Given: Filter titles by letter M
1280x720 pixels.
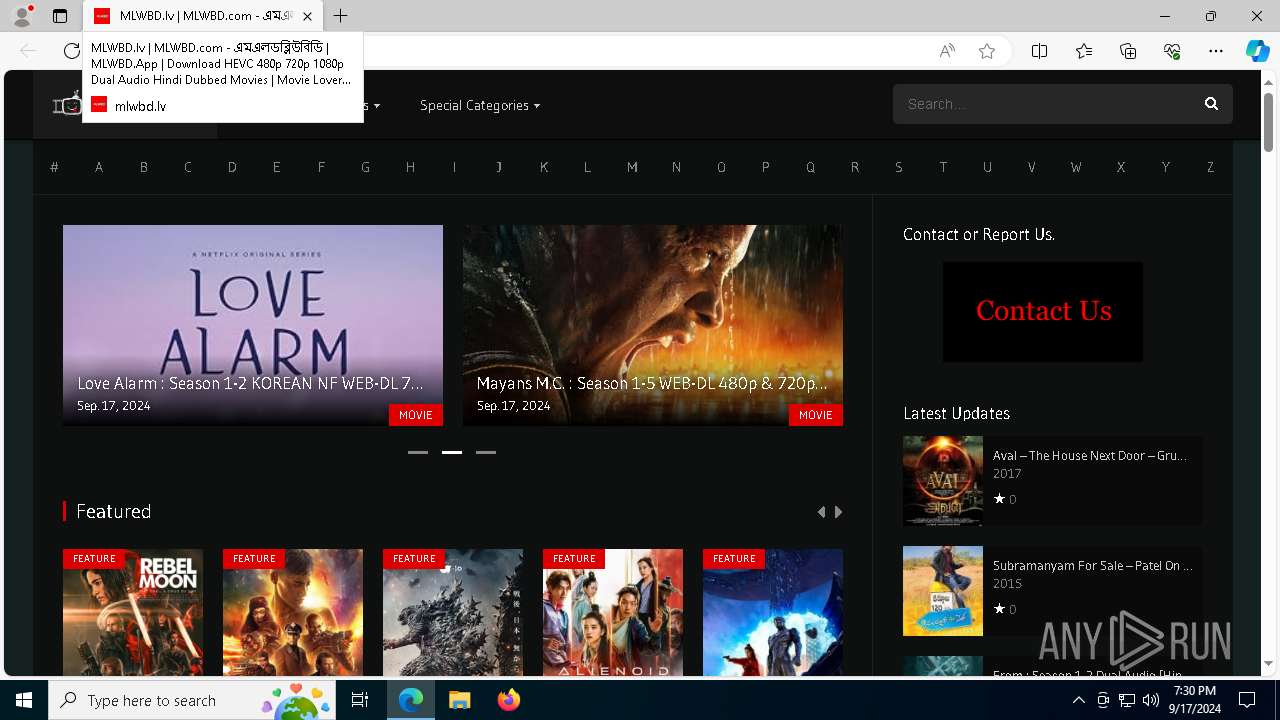Looking at the screenshot, I should tap(632, 167).
